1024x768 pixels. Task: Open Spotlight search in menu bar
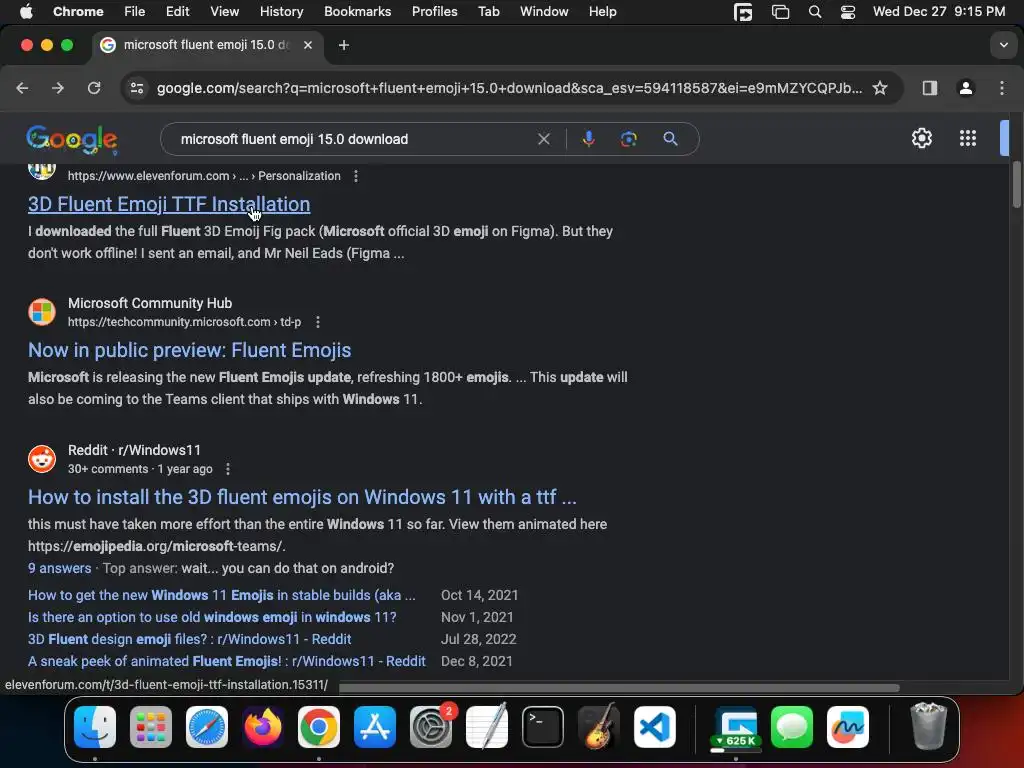pyautogui.click(x=814, y=12)
